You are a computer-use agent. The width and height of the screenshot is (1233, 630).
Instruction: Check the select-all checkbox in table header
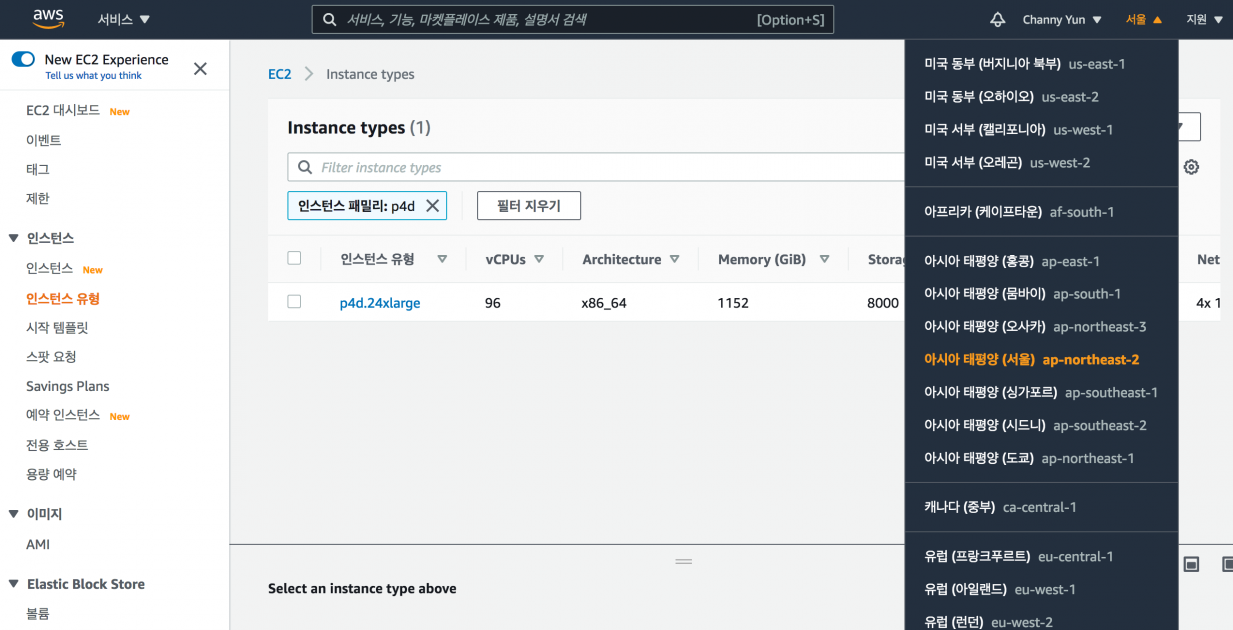(294, 258)
